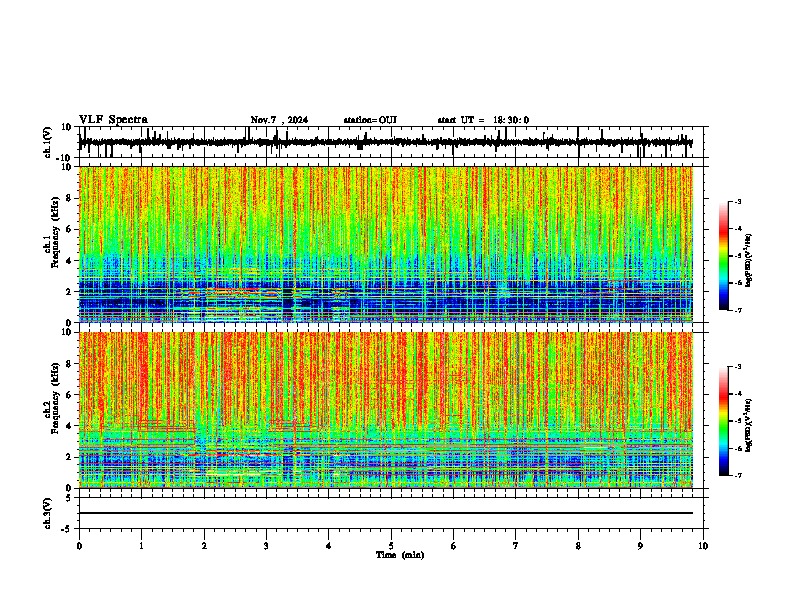792x612 pixels.
Task: Select the "Time (min)" axis label
Action: coord(400,555)
